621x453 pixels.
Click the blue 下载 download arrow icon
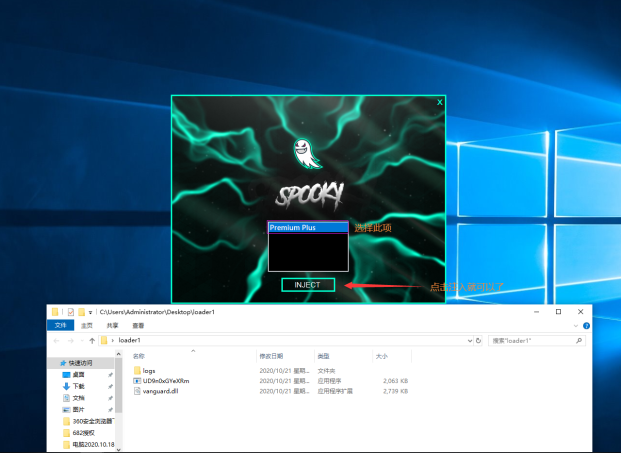pyautogui.click(x=66, y=386)
